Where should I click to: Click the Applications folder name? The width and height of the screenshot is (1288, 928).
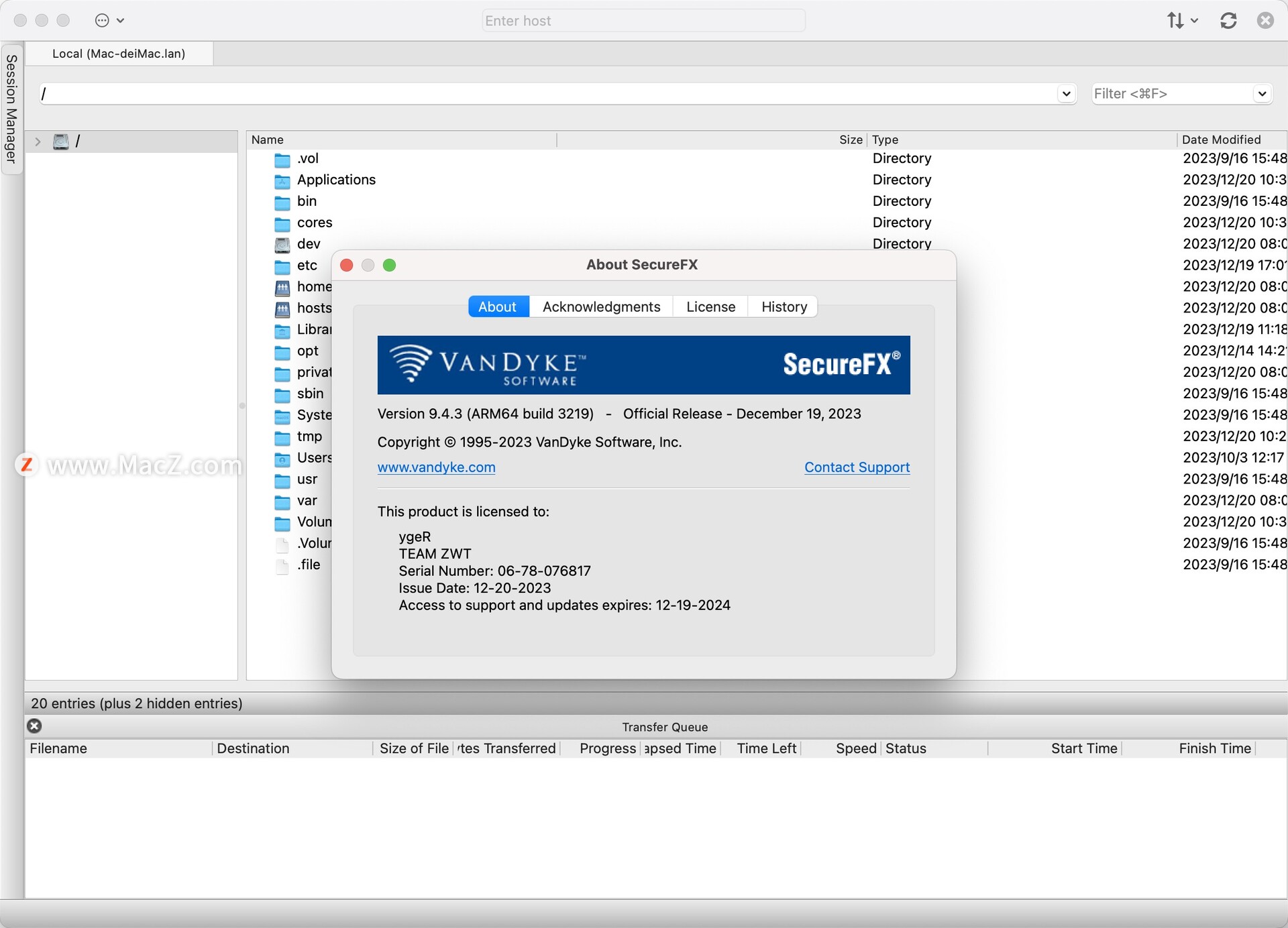336,180
